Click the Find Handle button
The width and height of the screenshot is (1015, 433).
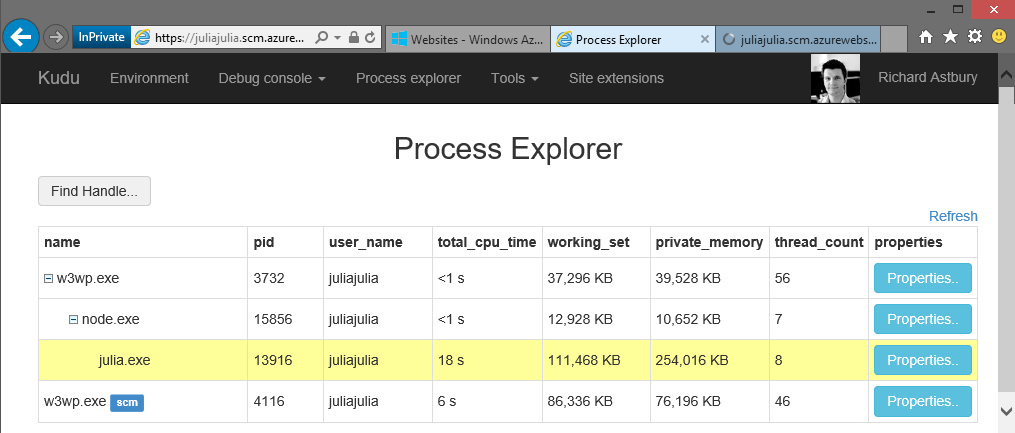pos(94,191)
